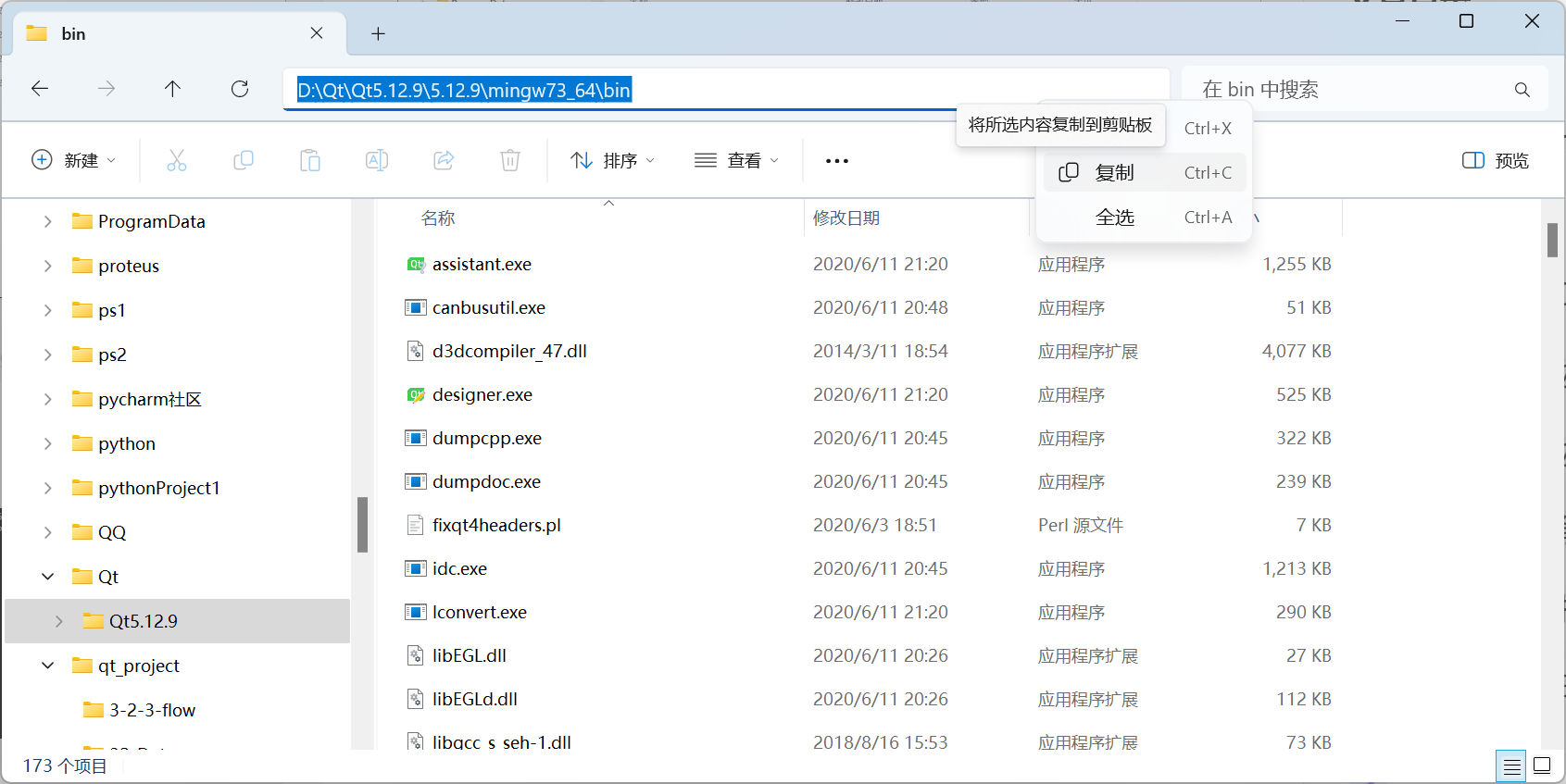
Task: Close the bin tab
Action: tap(317, 33)
